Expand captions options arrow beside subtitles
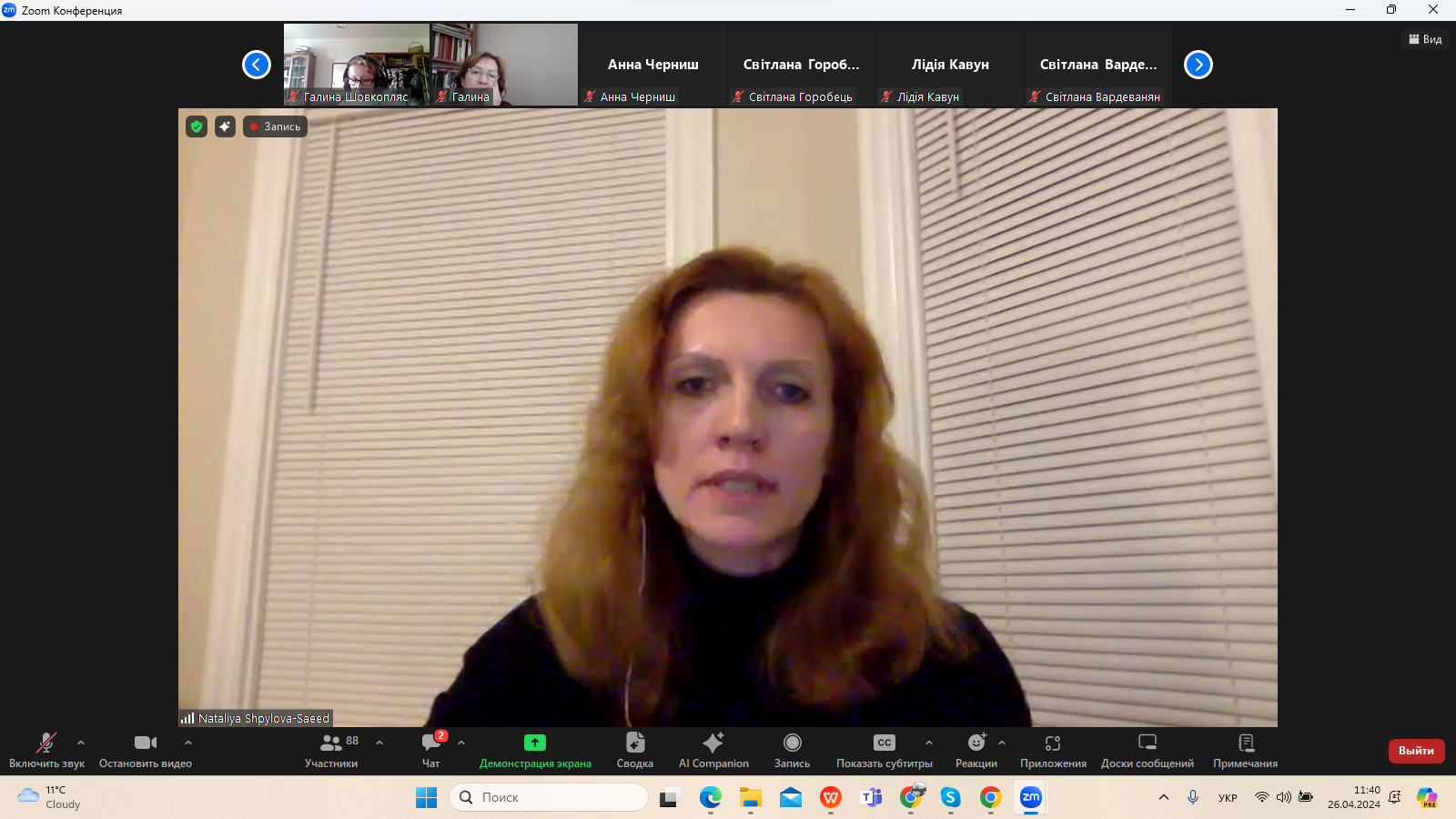The image size is (1456, 819). (929, 743)
